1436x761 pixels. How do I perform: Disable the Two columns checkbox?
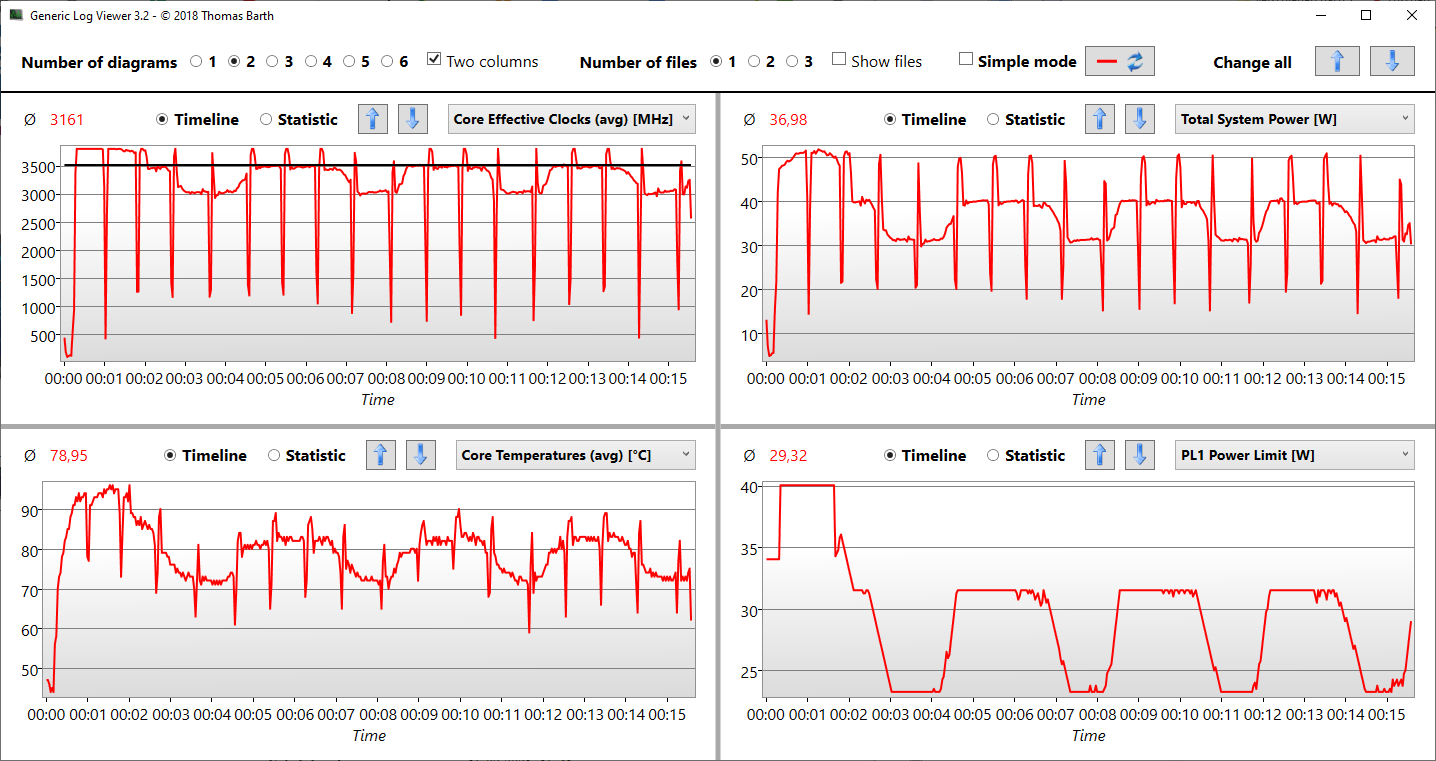tap(433, 60)
